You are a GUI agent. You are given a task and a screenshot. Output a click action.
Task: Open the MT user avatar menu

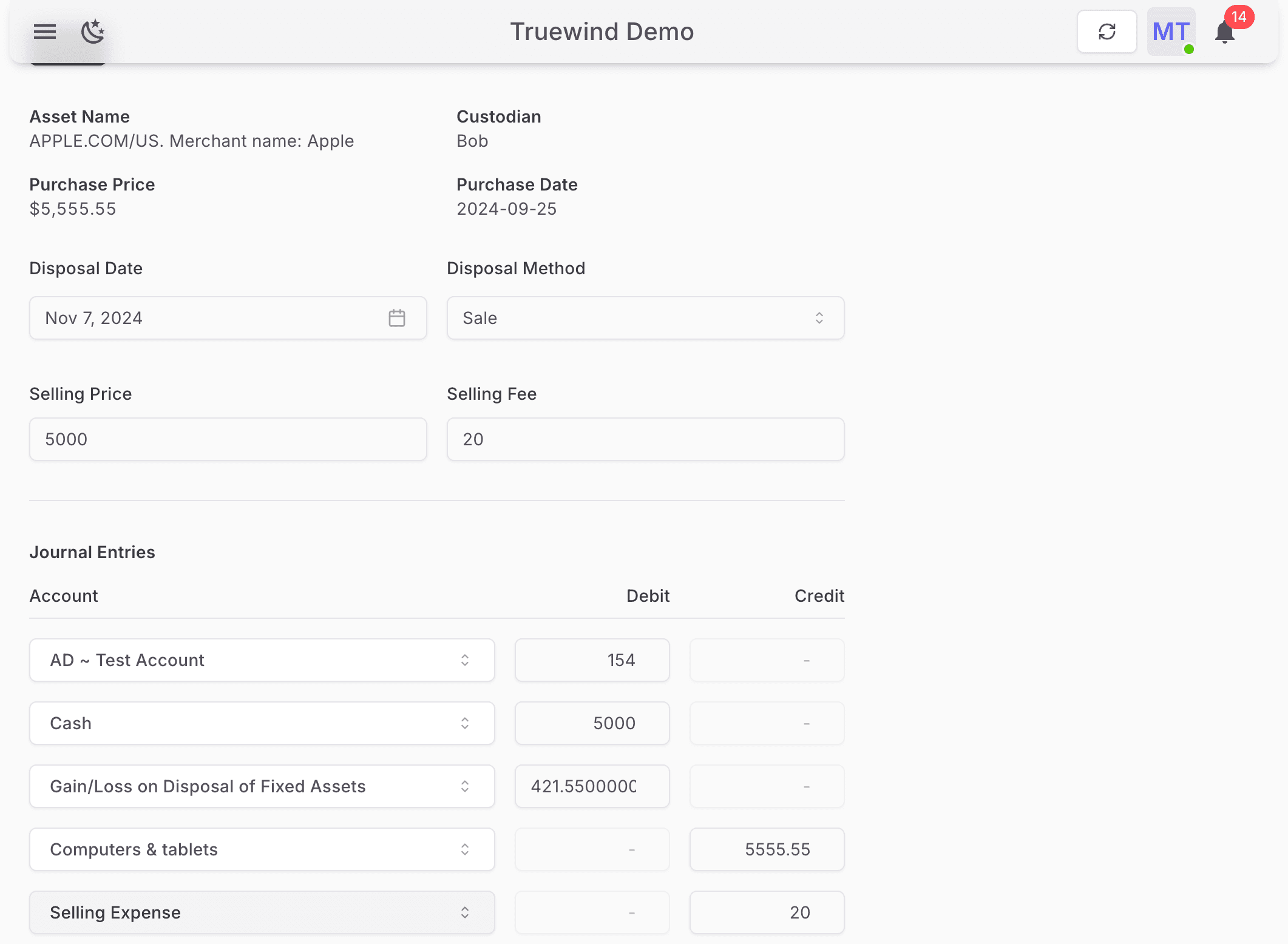(1170, 32)
